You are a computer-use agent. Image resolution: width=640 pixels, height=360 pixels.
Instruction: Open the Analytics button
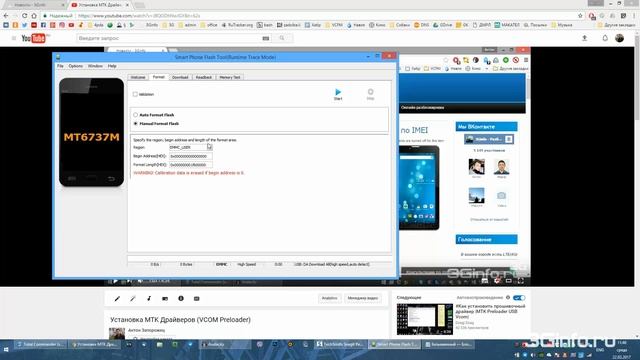coord(329,298)
